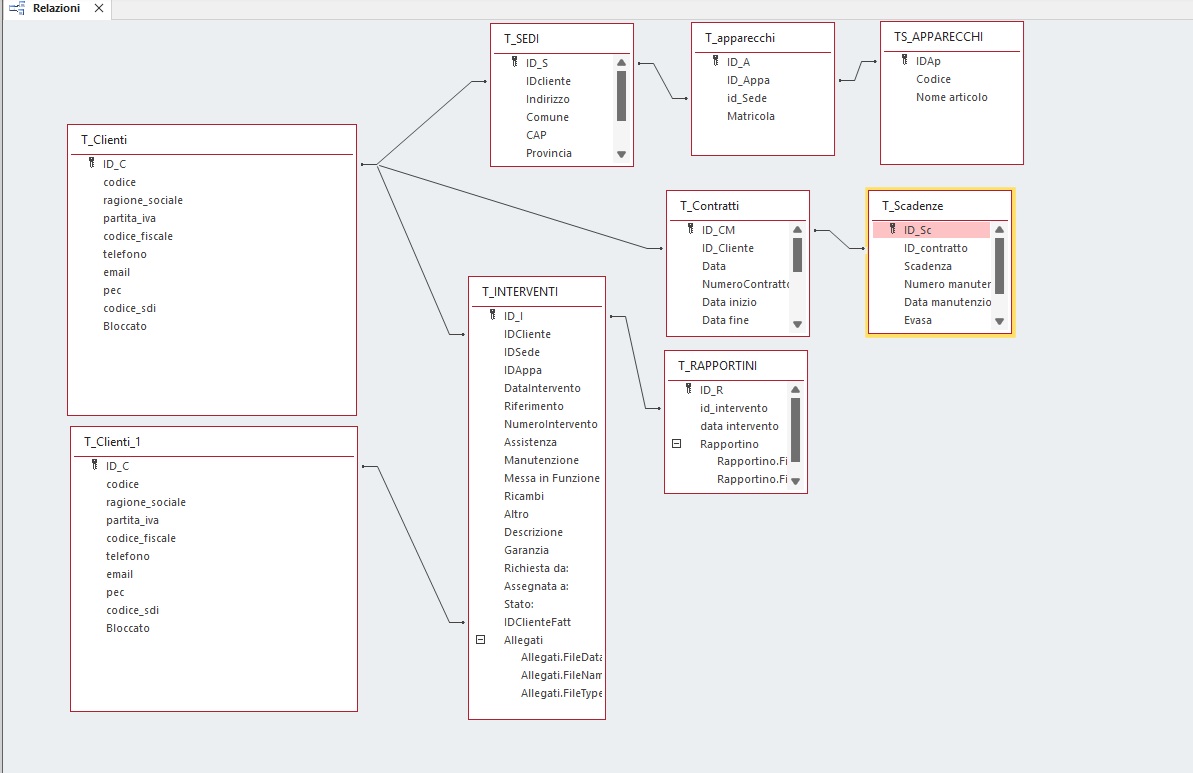
Task: Select the IDClienteFatt field in T_INTERVENTI
Action: click(x=537, y=622)
